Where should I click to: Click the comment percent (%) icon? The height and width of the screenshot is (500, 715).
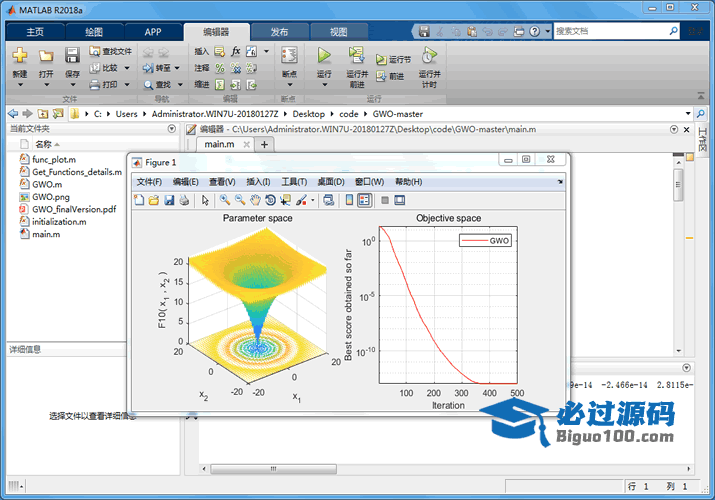tap(220, 68)
